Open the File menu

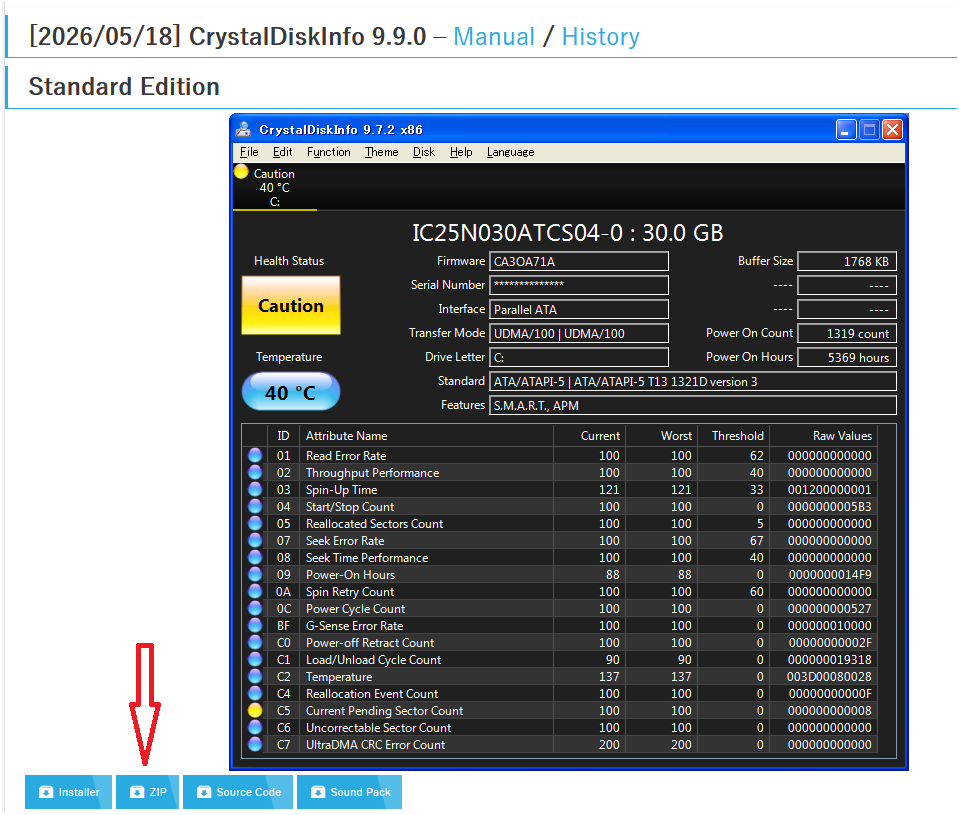pyautogui.click(x=249, y=152)
